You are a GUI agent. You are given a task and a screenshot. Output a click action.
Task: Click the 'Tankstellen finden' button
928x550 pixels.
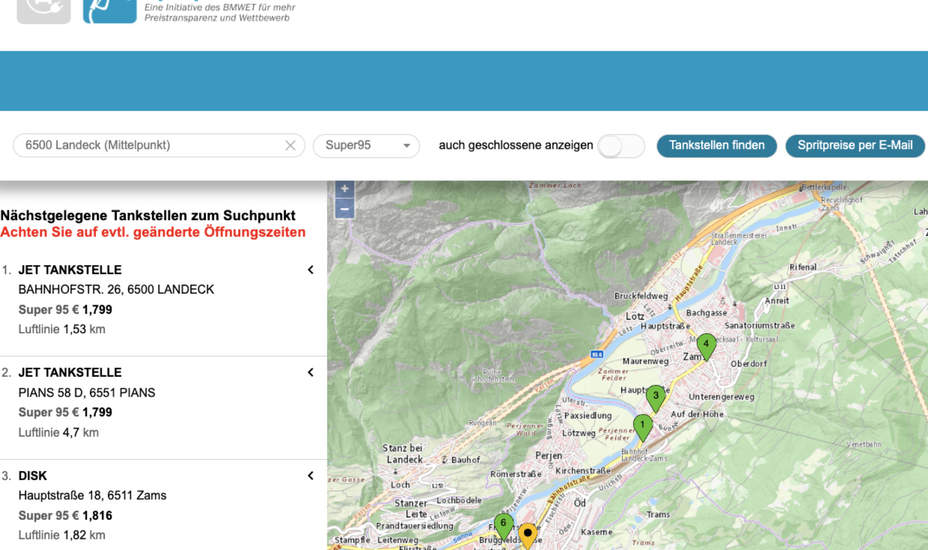717,146
